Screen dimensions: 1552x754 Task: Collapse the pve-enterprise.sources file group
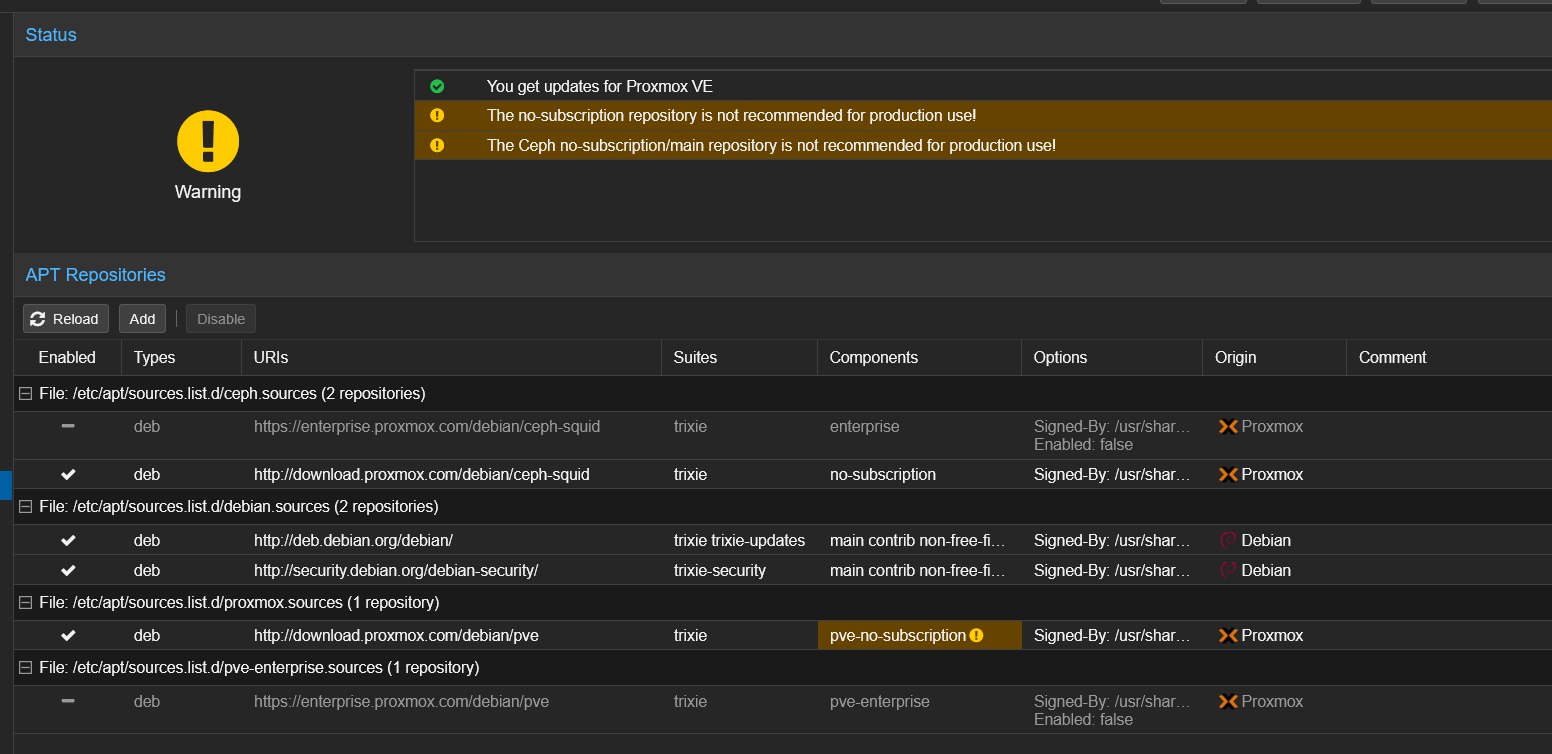click(x=26, y=667)
